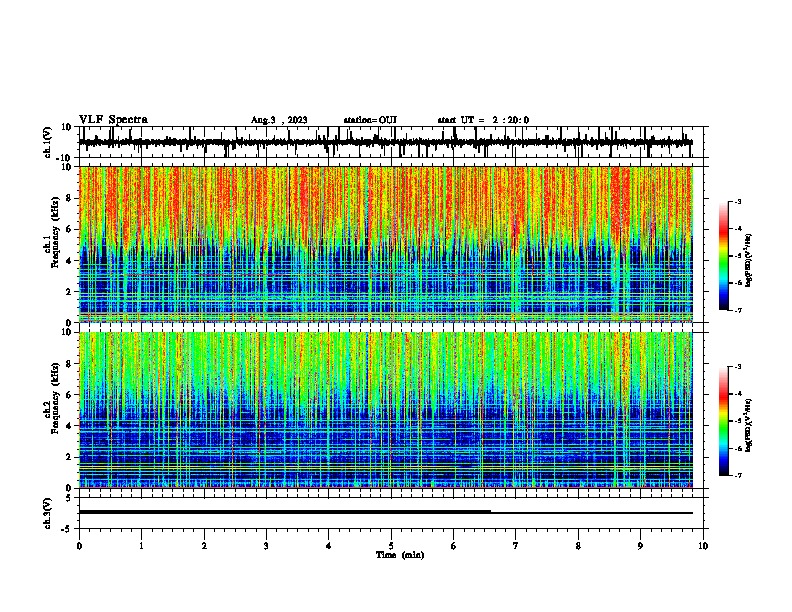
Task: Click the 'ch.3(V)' axis label
Action: click(x=48, y=513)
